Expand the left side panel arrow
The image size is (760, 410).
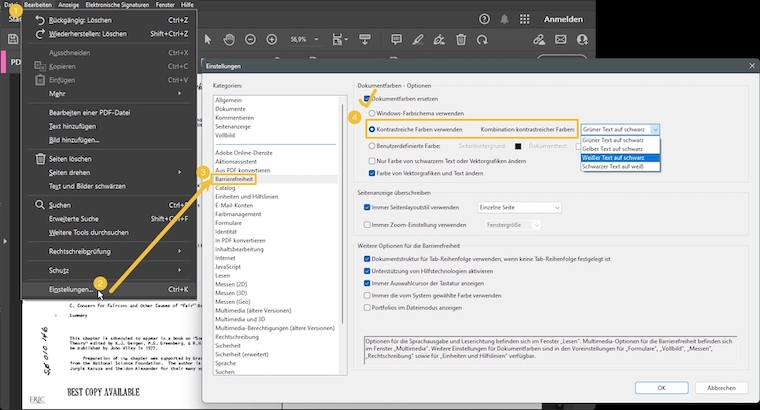tap(5, 241)
